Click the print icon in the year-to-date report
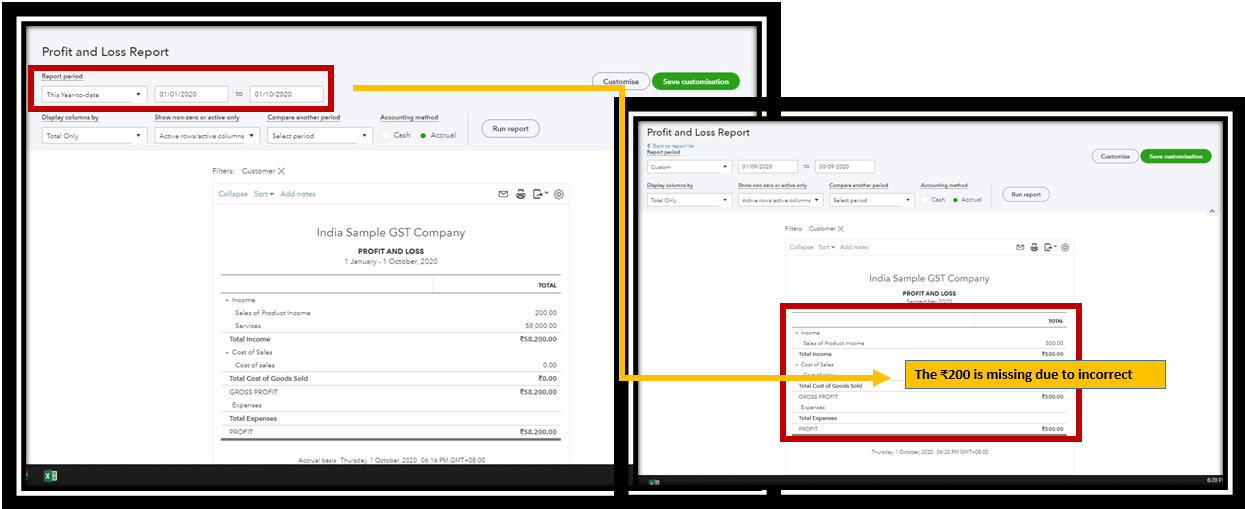This screenshot has width=1245, height=509. (x=521, y=194)
